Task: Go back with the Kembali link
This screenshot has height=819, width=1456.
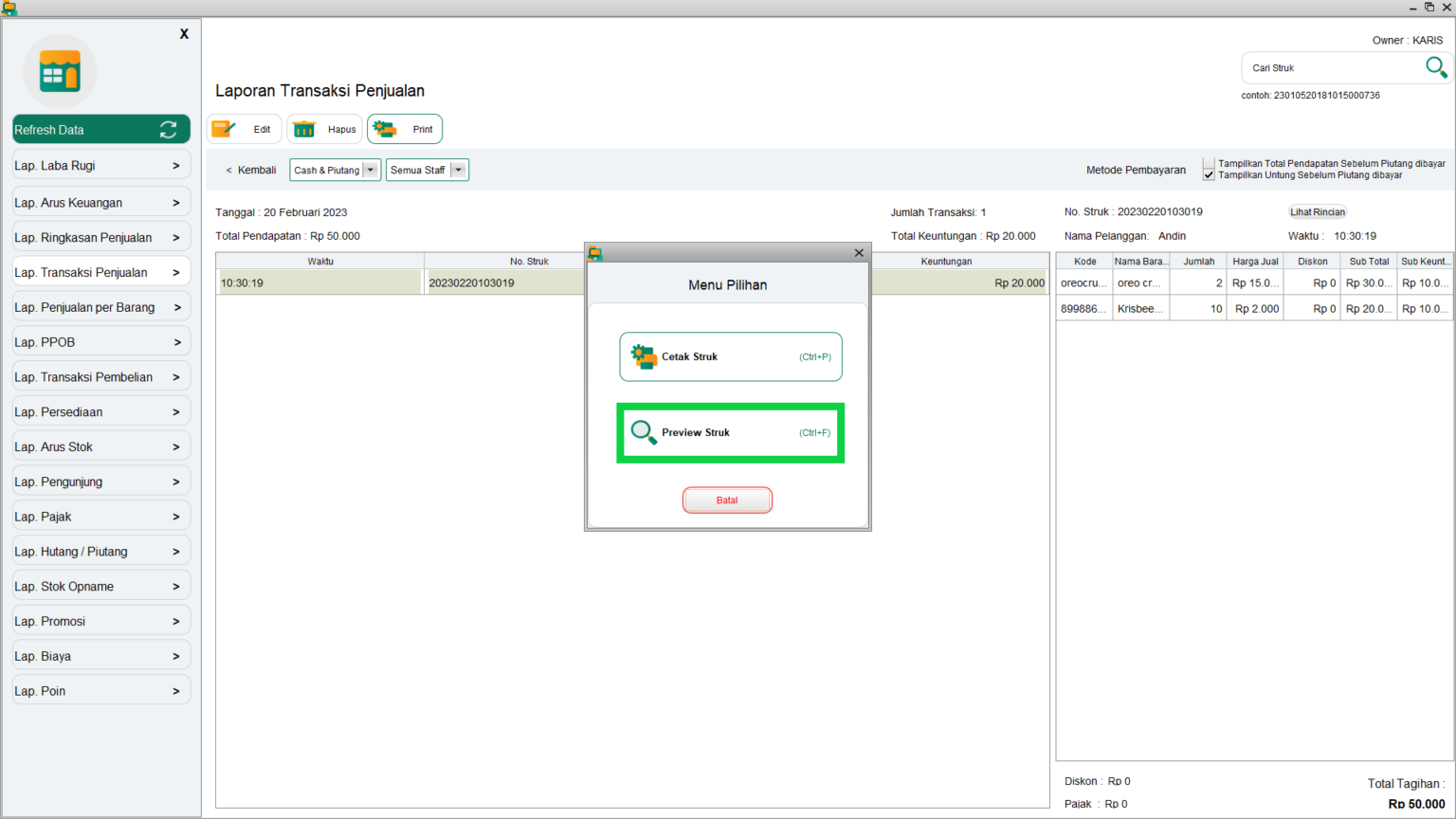Action: pos(251,171)
